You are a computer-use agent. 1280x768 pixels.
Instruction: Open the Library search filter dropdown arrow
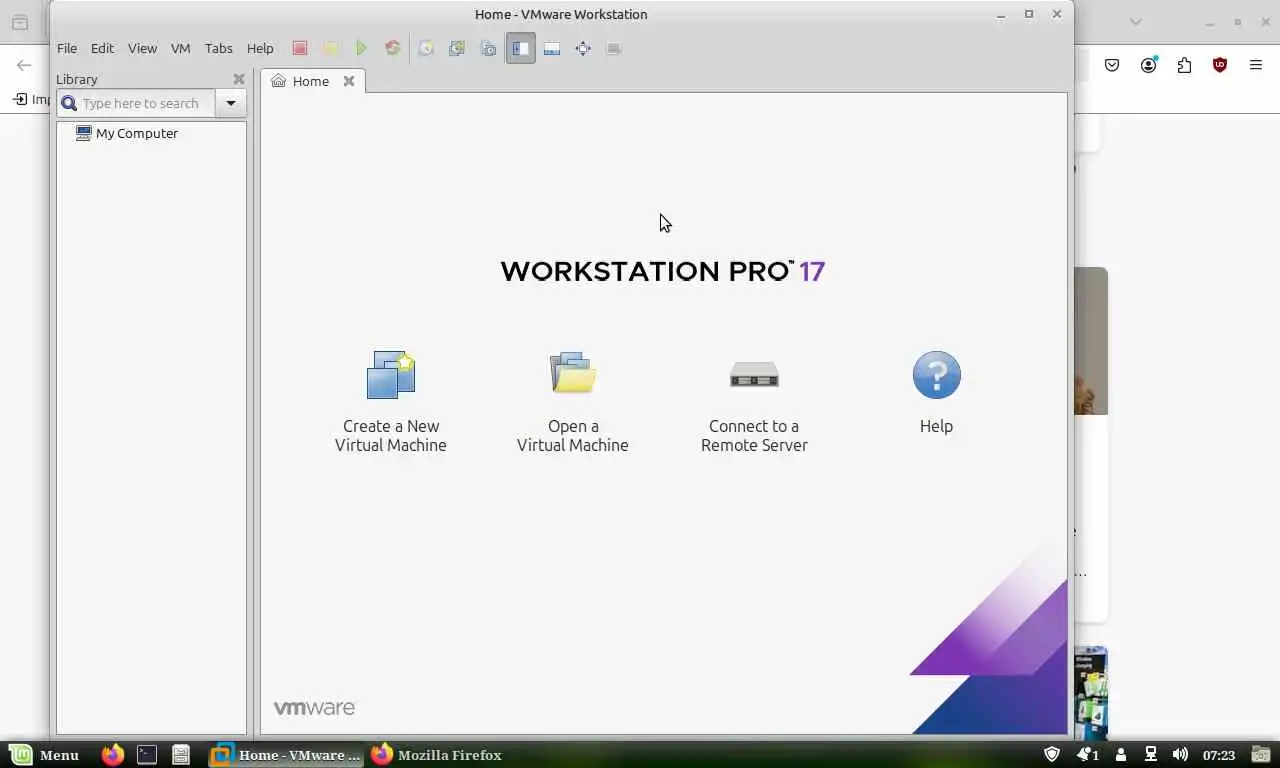tap(231, 103)
